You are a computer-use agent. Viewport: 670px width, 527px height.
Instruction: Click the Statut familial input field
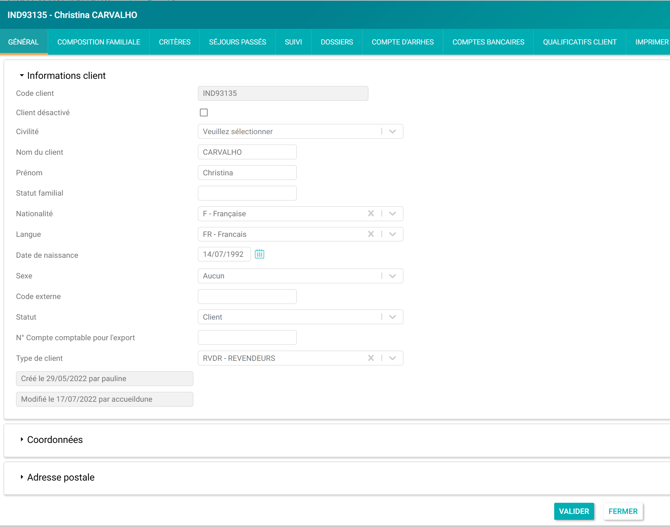[247, 193]
